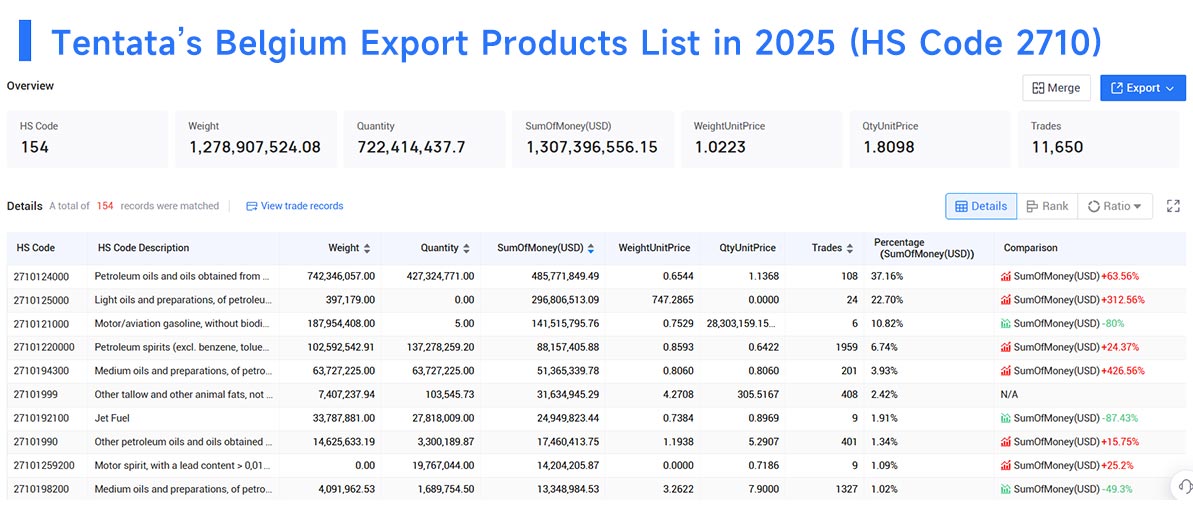Select the Petroleum spirits description cell
Viewport: 1193px width, 511px height.
click(x=183, y=347)
